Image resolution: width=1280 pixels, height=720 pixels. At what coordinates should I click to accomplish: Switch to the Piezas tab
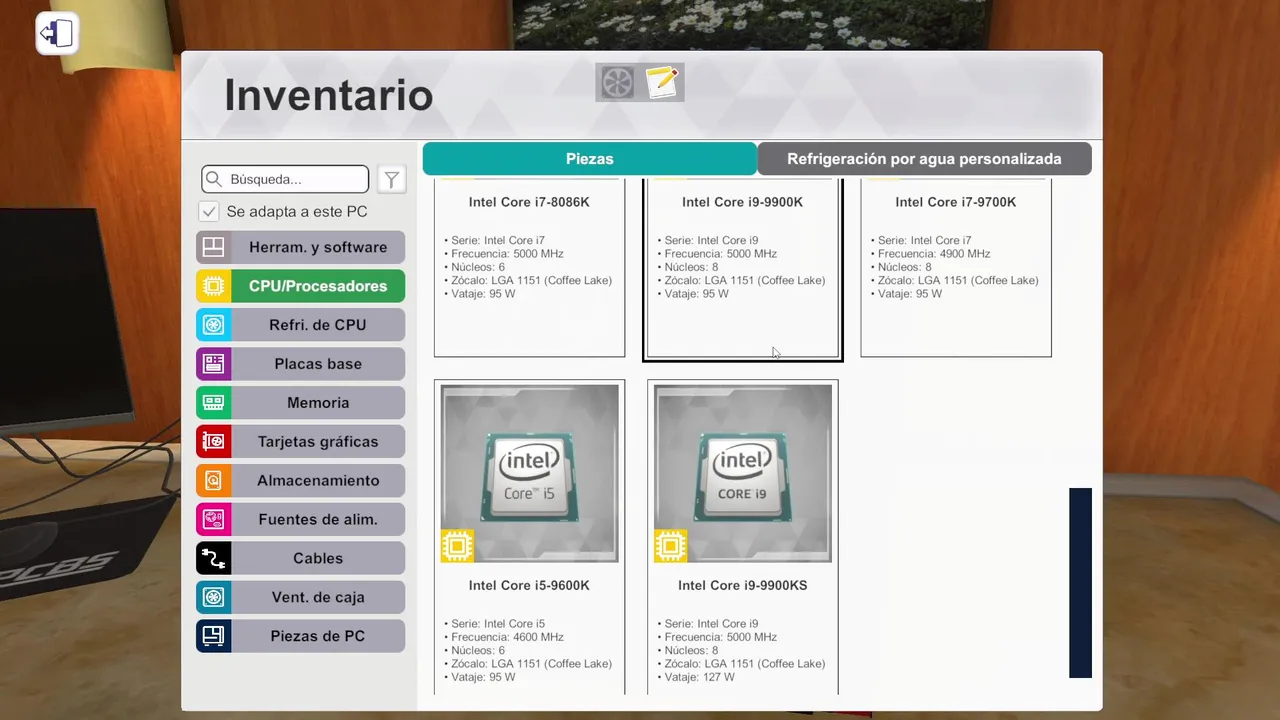[589, 159]
